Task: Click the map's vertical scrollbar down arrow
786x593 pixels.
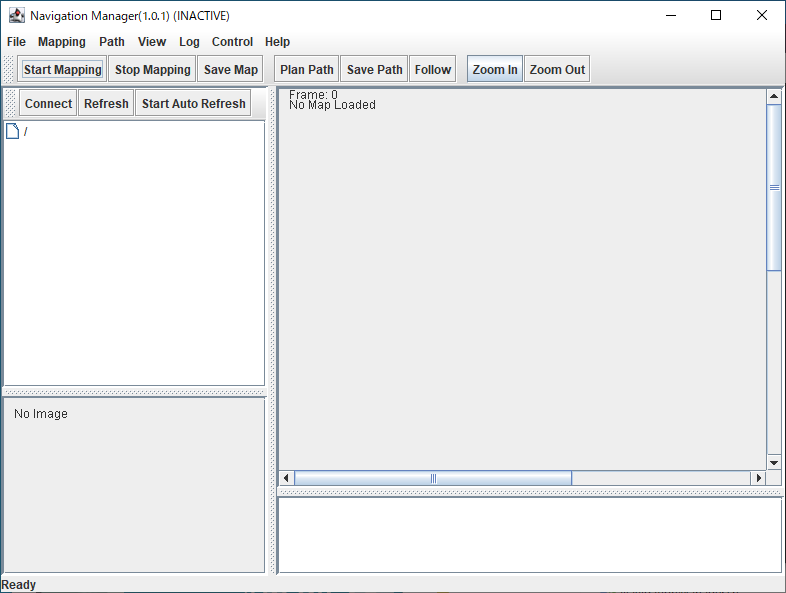Action: [x=774, y=462]
